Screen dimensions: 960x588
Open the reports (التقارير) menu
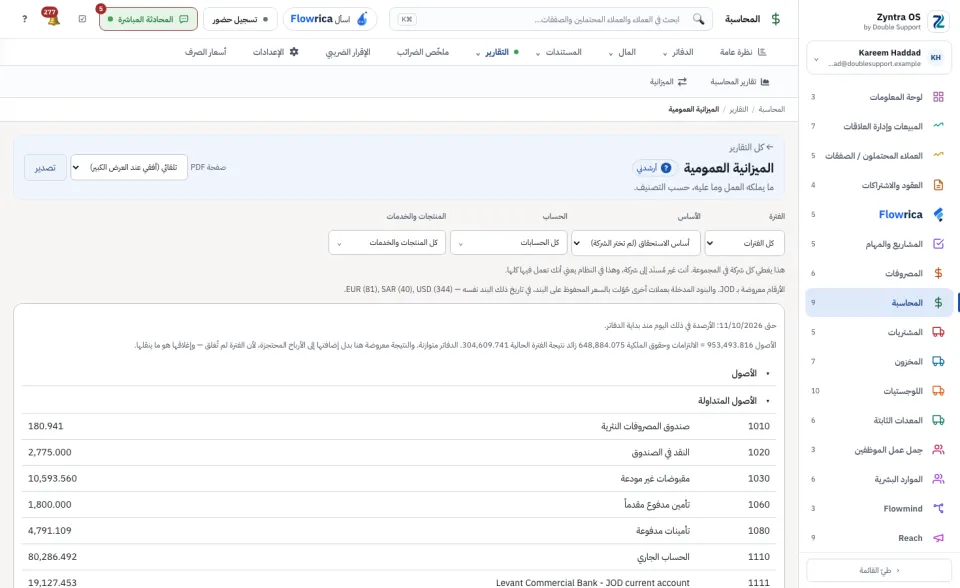pos(497,52)
